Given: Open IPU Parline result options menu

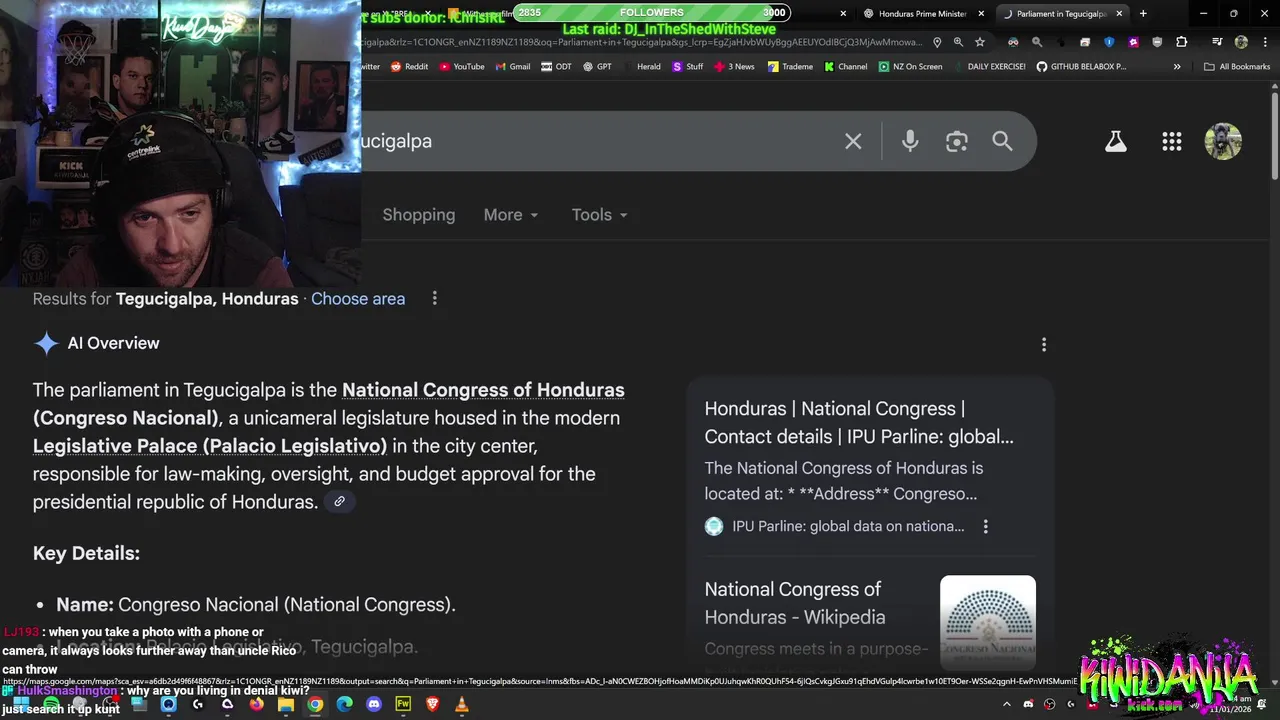Looking at the screenshot, I should (x=986, y=526).
